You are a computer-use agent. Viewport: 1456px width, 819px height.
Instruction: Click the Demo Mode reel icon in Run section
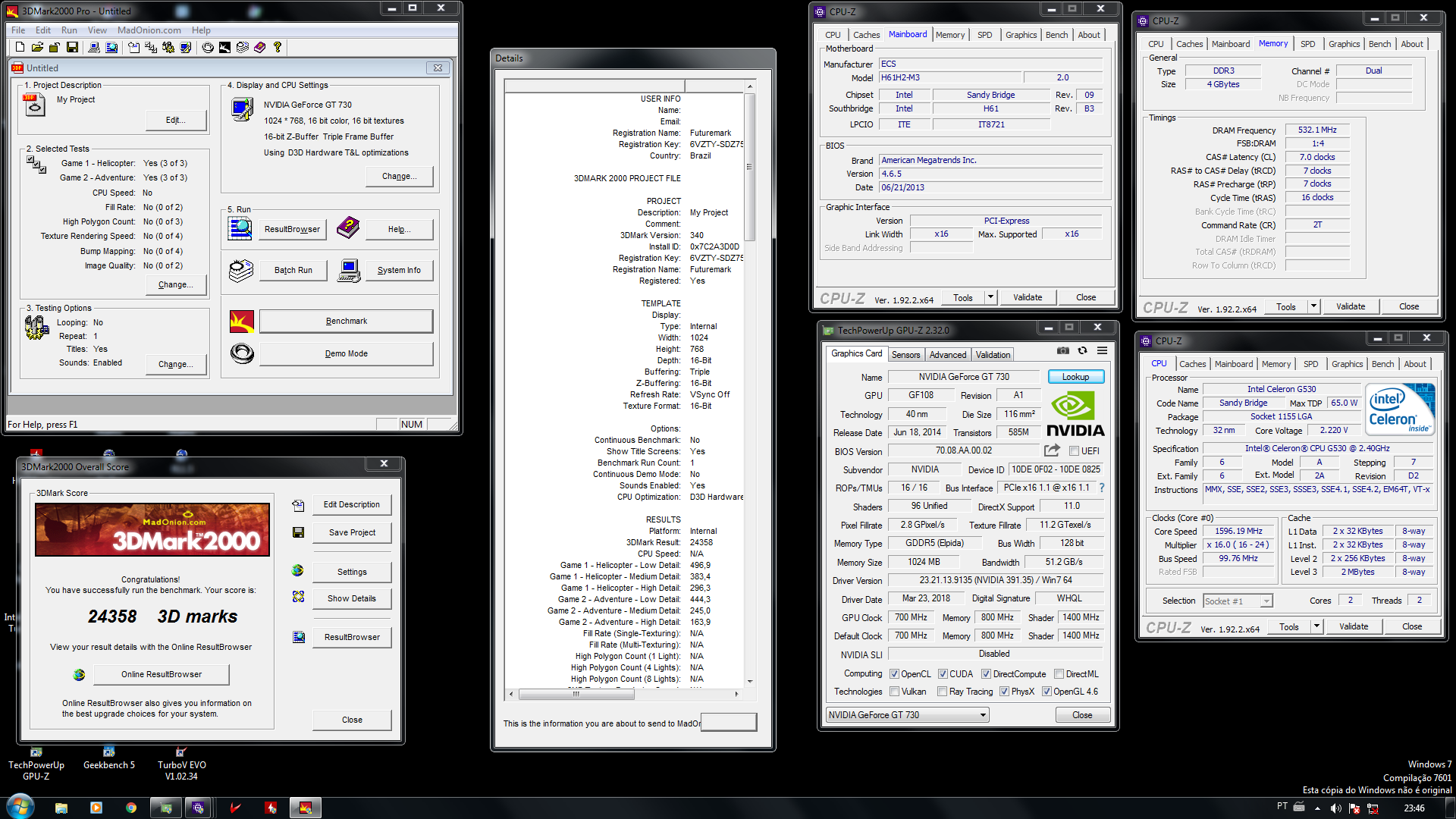(x=242, y=353)
